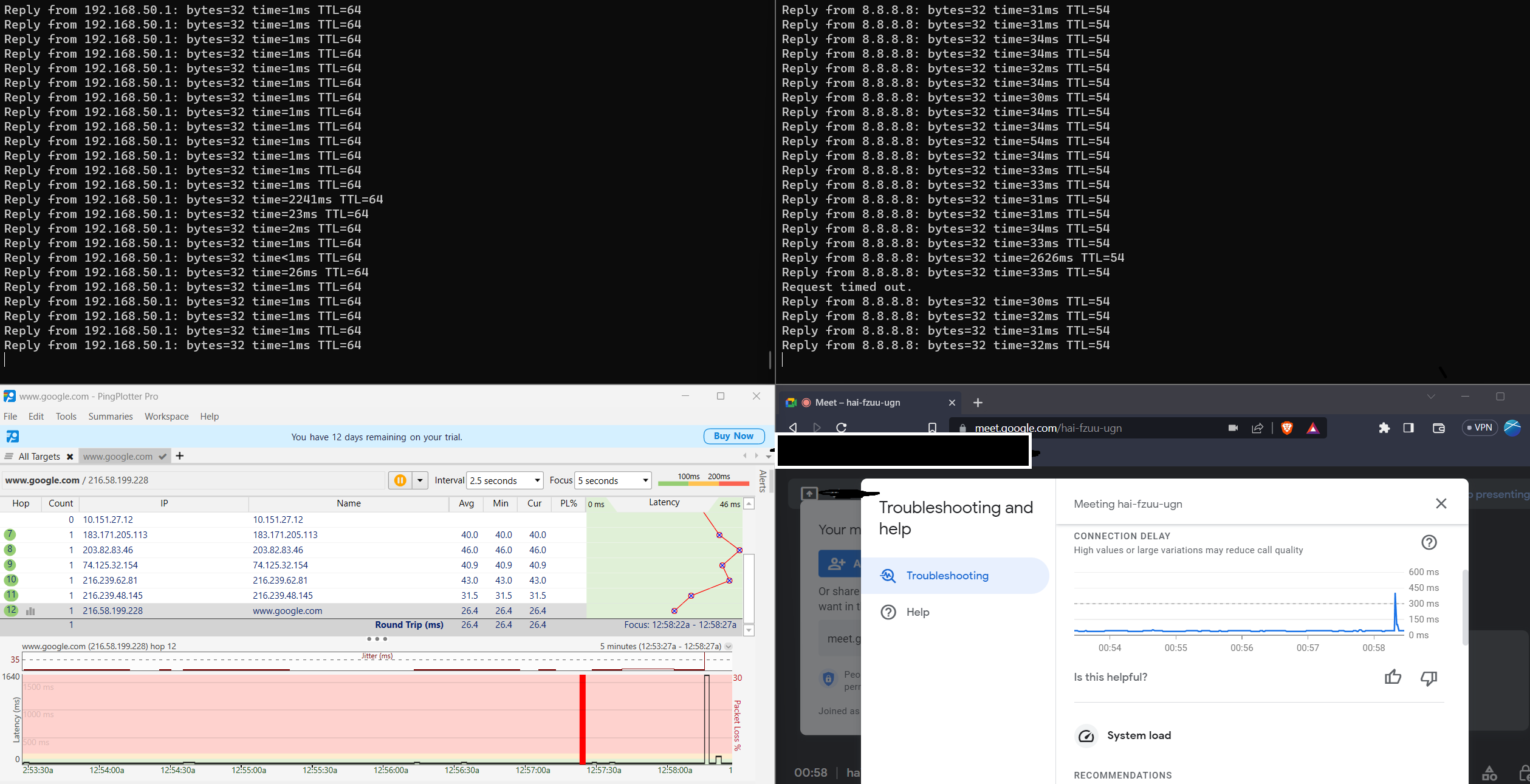This screenshot has height=784, width=1530.
Task: Bookmark the Meet page
Action: 932,428
